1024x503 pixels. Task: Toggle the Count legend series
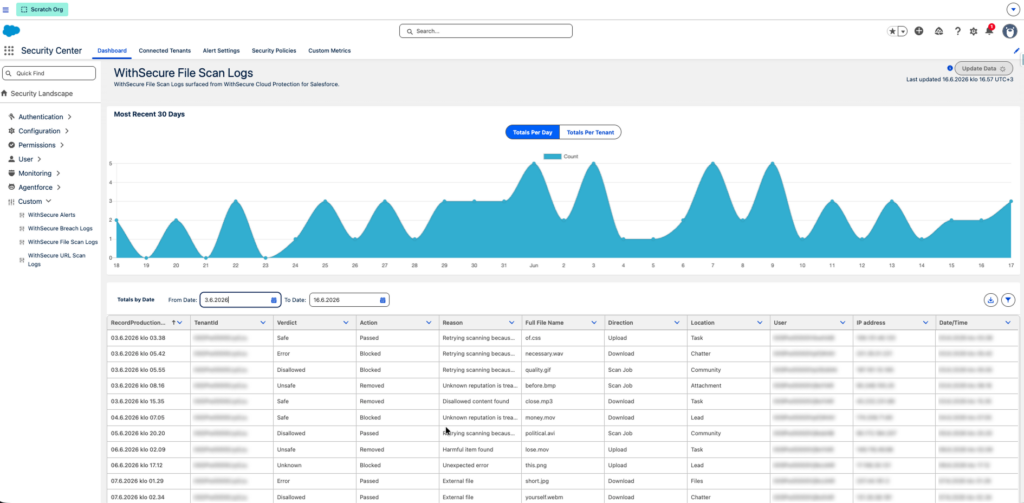[x=561, y=157]
